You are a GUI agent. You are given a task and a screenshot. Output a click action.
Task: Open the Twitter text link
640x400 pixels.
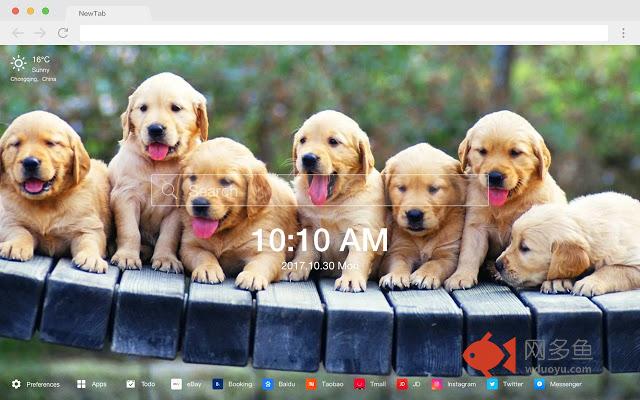click(513, 384)
